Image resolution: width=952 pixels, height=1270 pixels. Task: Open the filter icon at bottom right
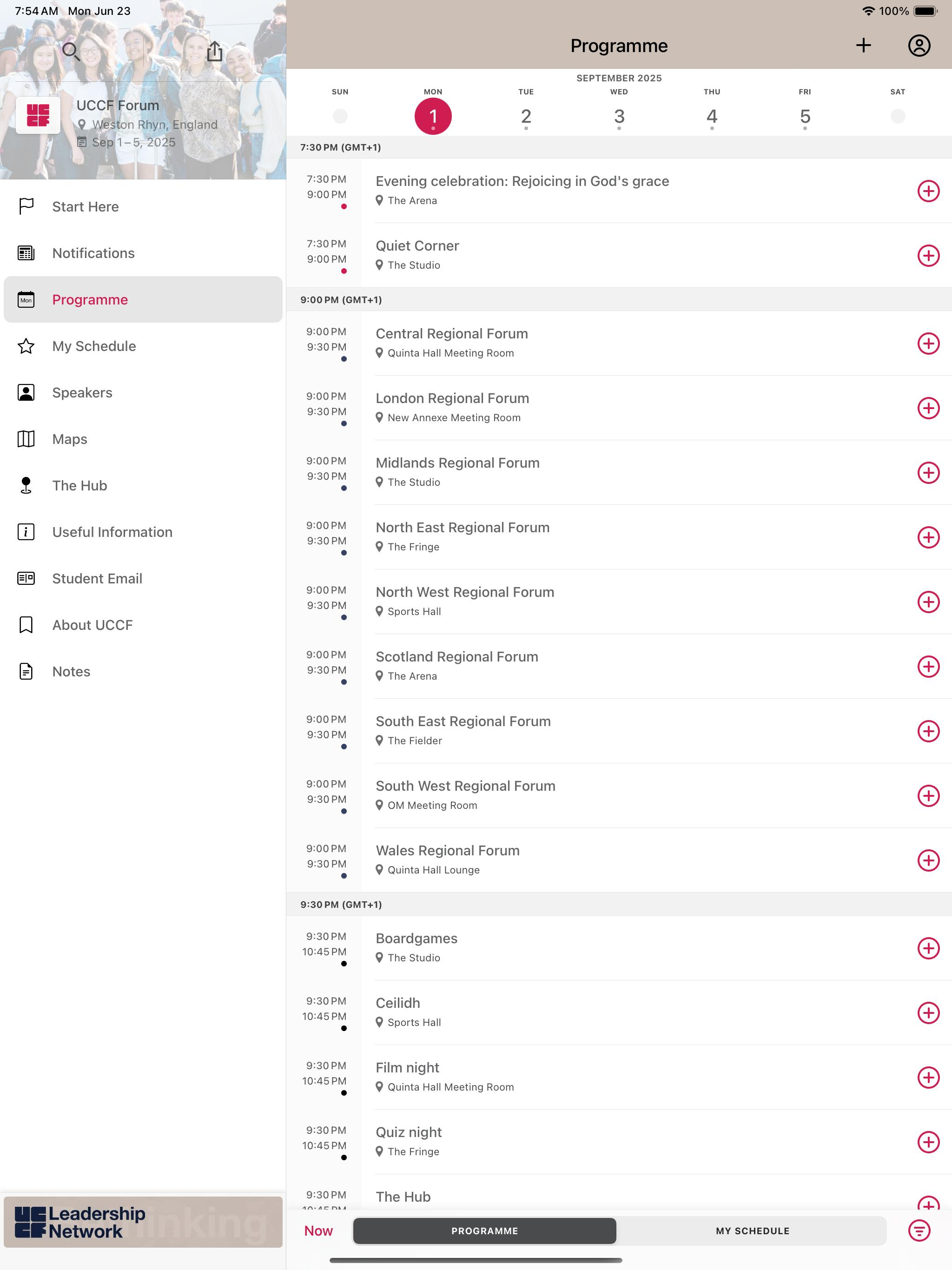point(919,1230)
